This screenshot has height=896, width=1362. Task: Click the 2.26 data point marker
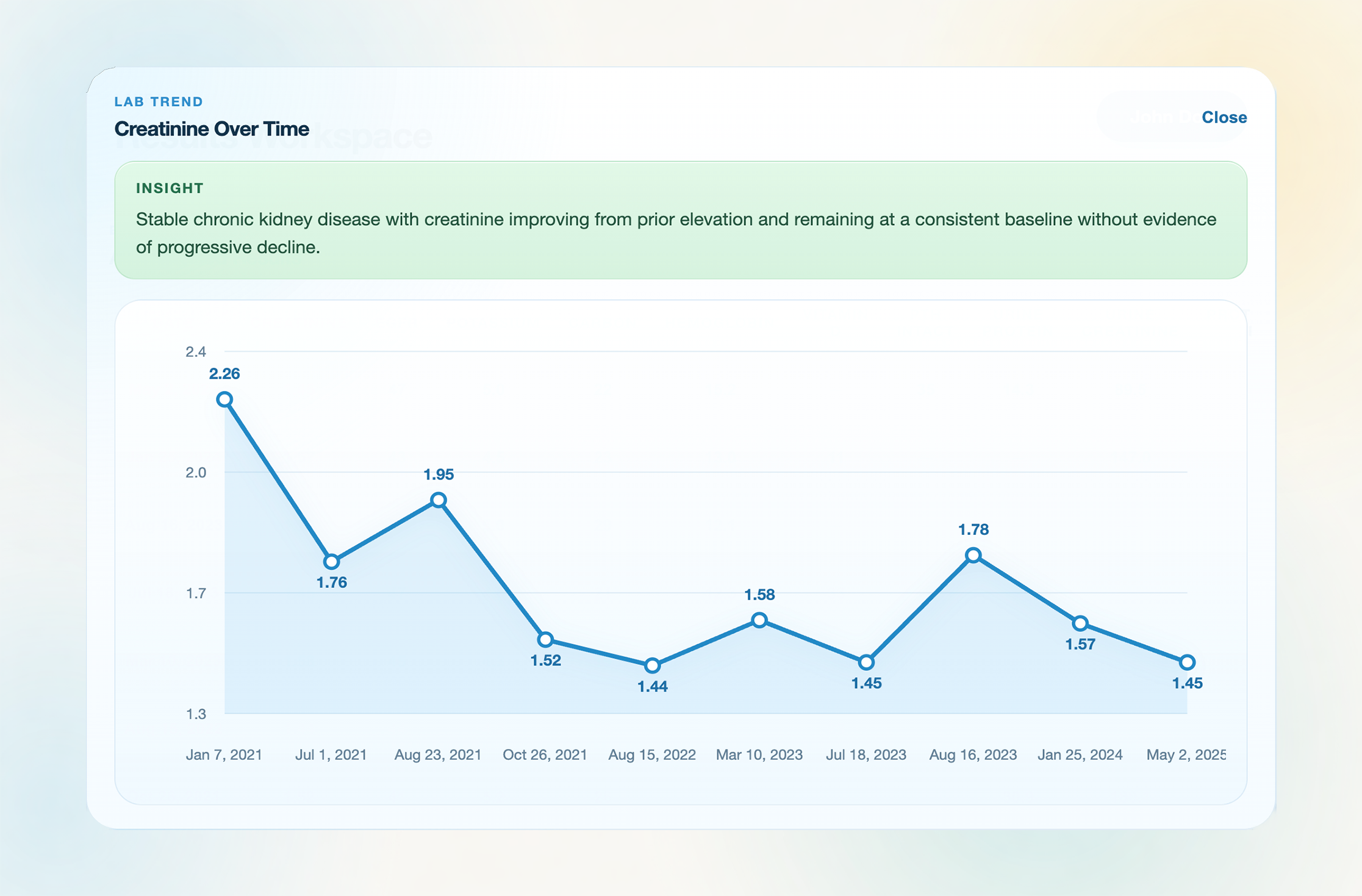coord(224,400)
